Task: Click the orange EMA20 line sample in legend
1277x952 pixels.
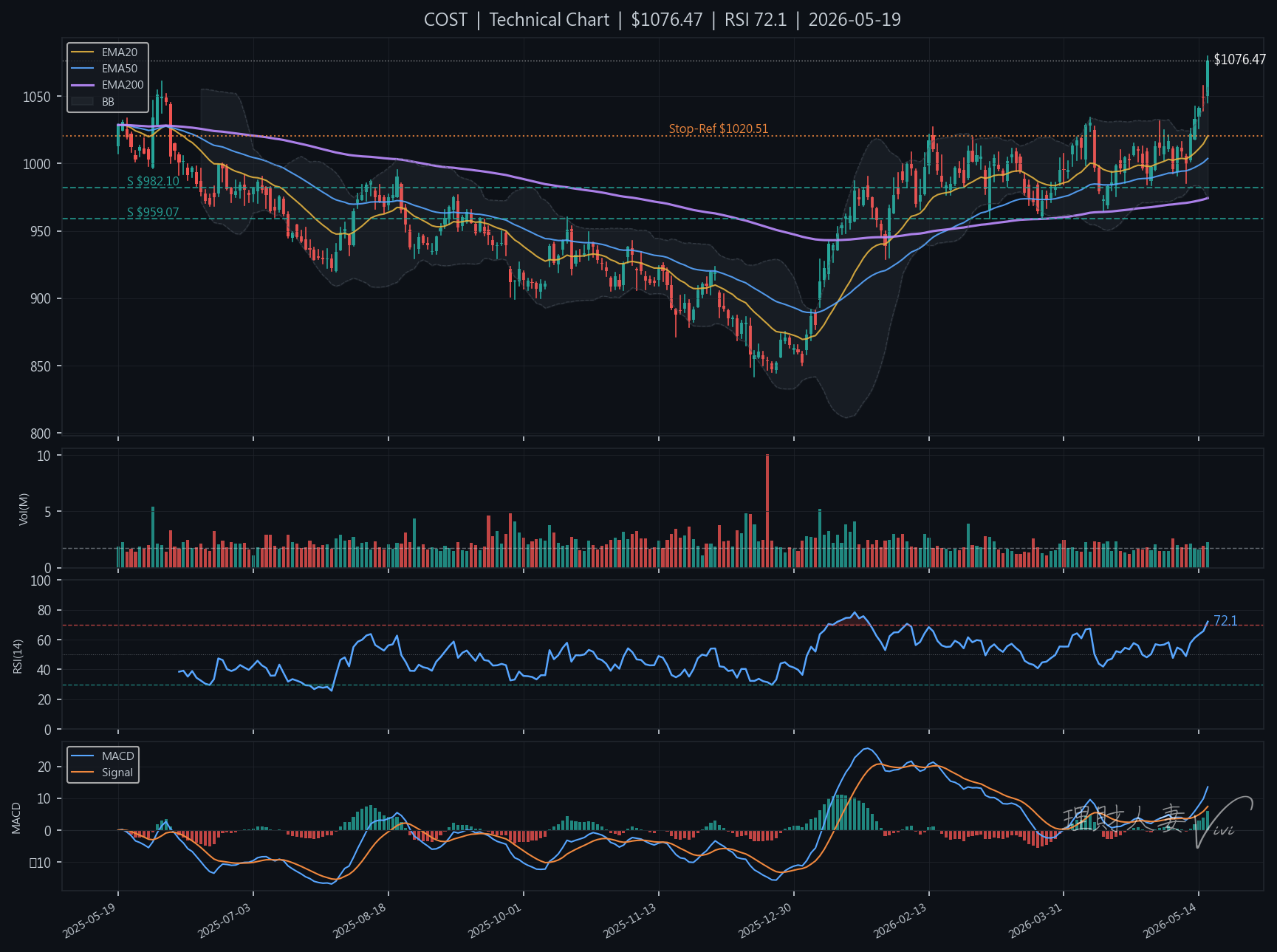Action: pyautogui.click(x=83, y=52)
